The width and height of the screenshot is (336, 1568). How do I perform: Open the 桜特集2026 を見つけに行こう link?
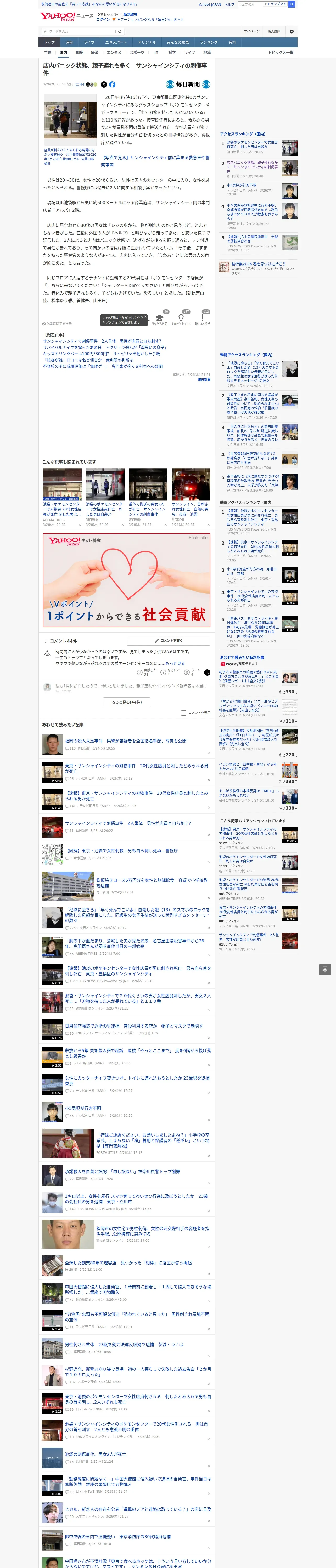(258, 264)
